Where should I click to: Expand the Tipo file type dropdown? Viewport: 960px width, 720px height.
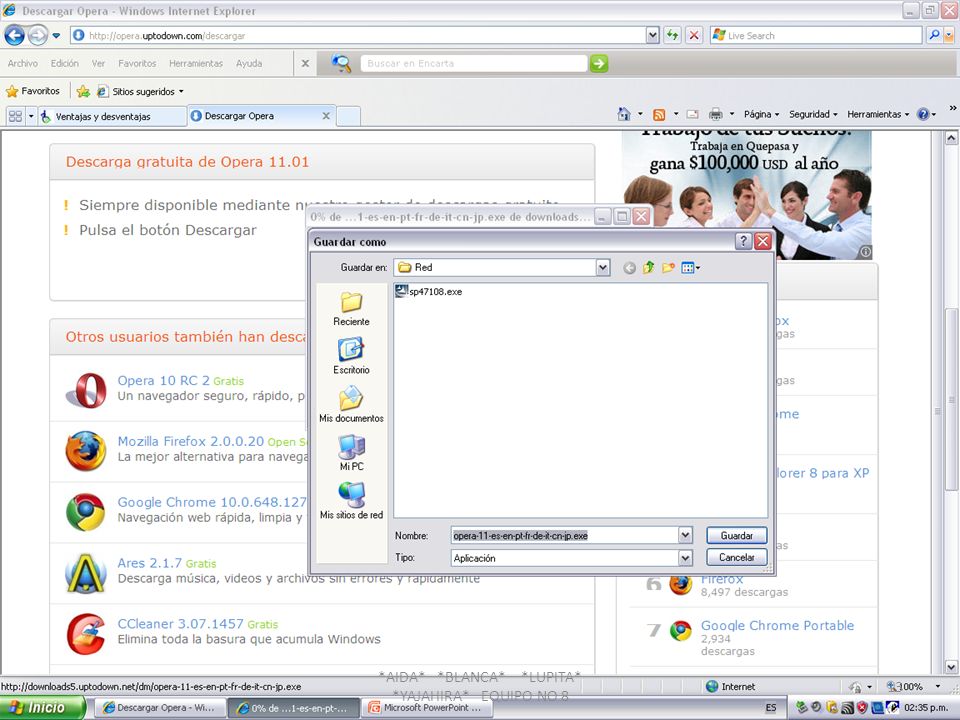point(685,558)
